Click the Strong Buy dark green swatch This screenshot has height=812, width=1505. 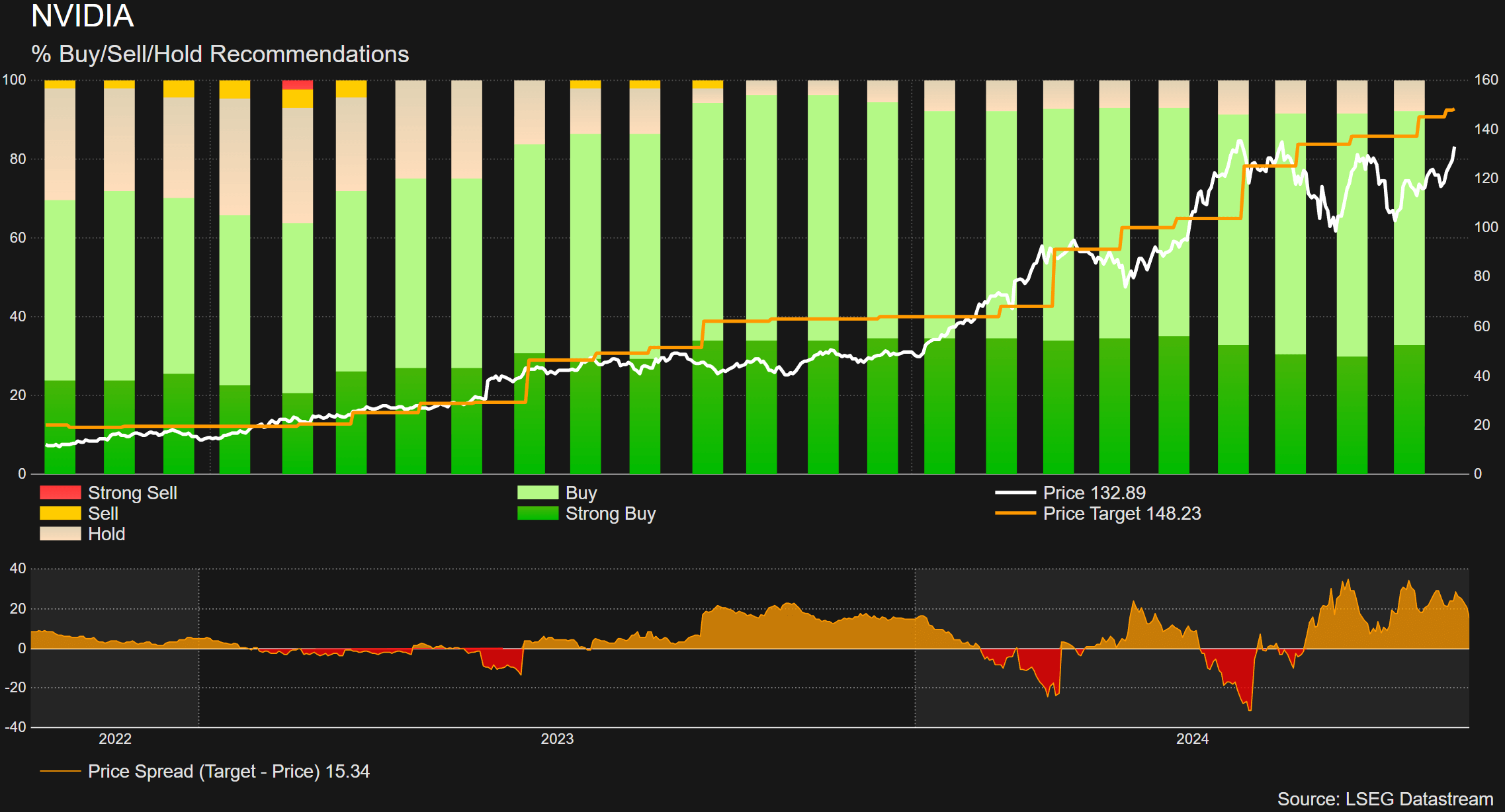[x=538, y=513]
